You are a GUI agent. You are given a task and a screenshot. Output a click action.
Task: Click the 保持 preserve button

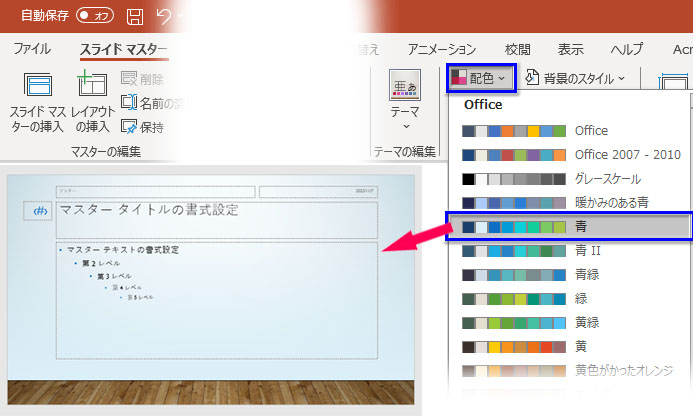point(142,127)
